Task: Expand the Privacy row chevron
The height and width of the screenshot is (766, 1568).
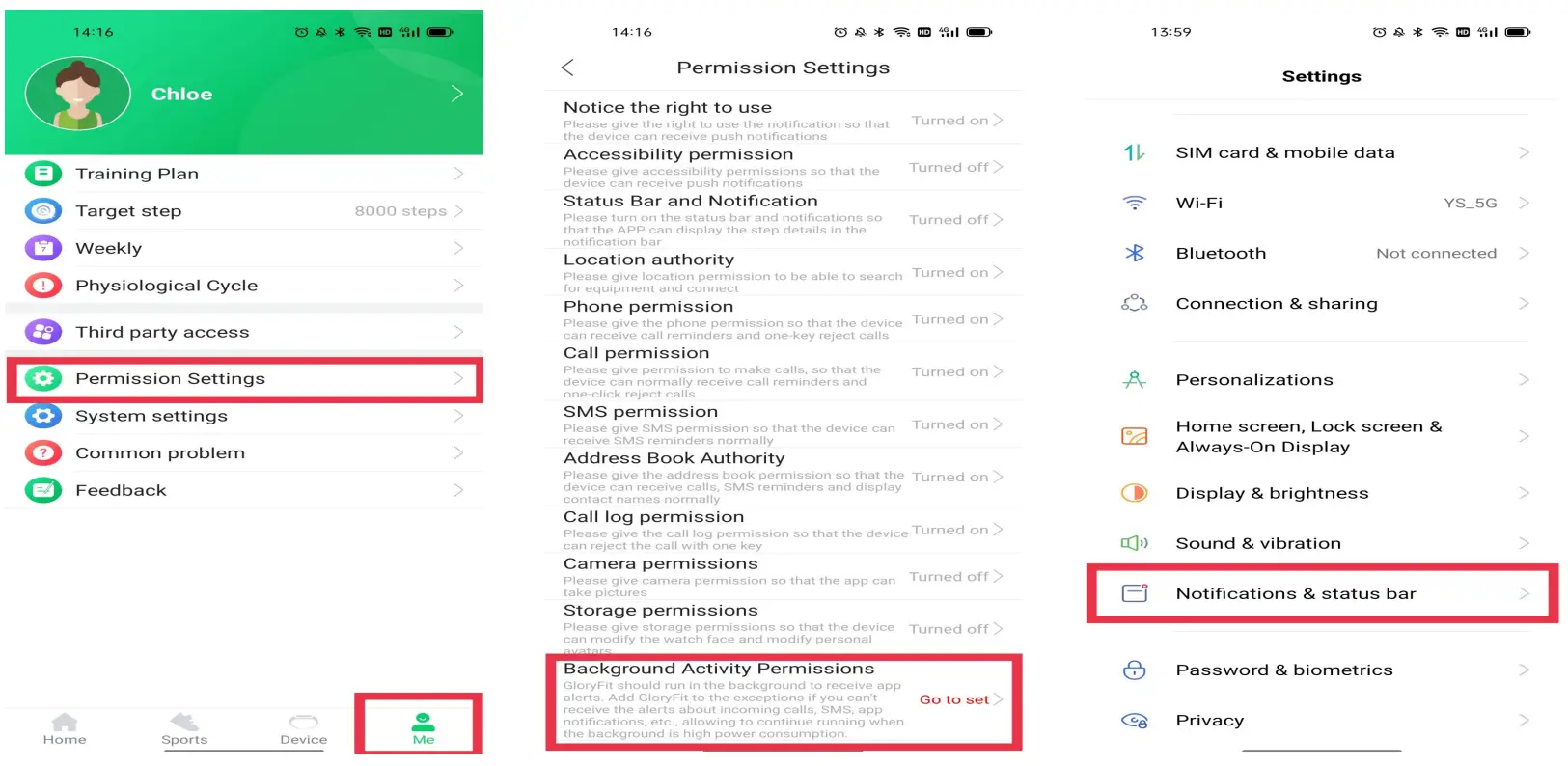Action: [x=1524, y=721]
